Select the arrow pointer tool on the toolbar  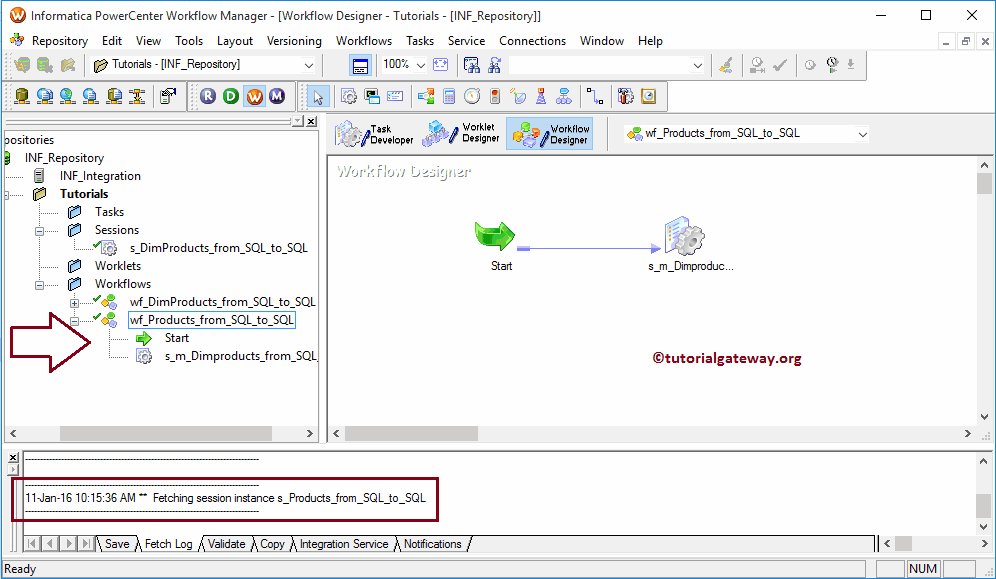317,96
